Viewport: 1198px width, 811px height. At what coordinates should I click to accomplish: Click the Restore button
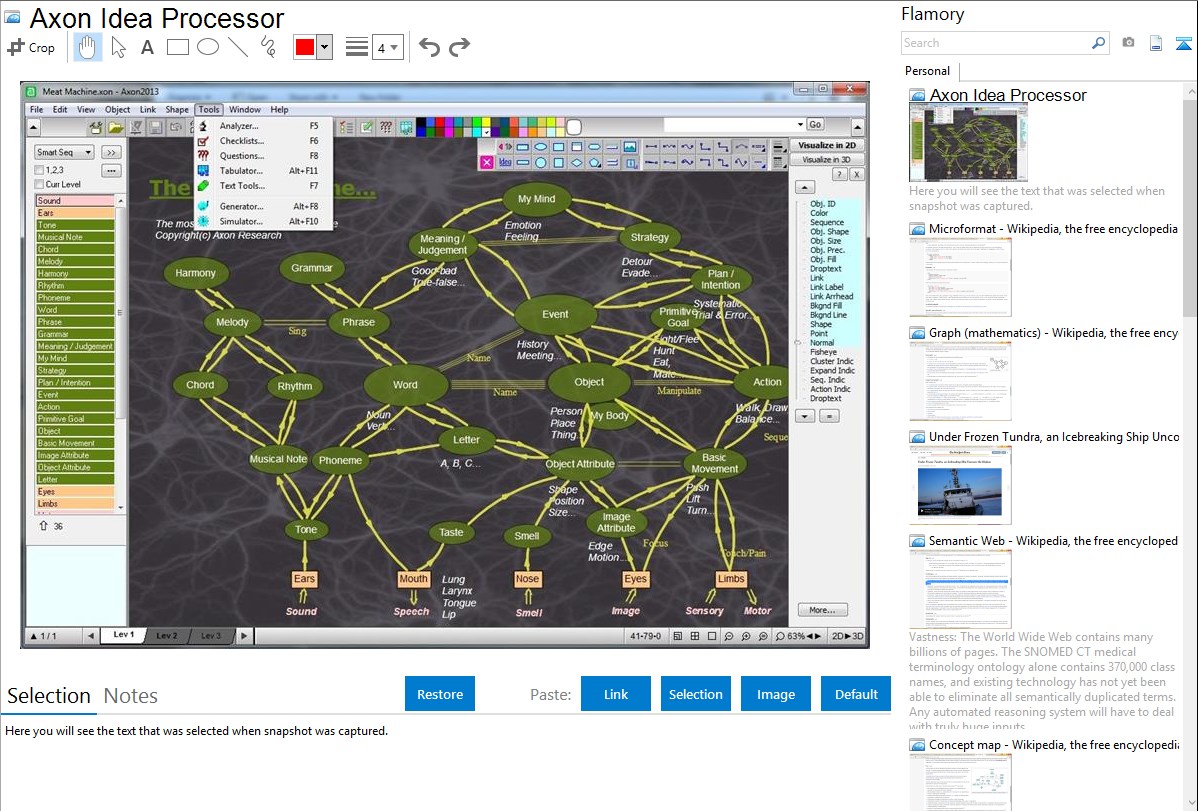tap(440, 694)
